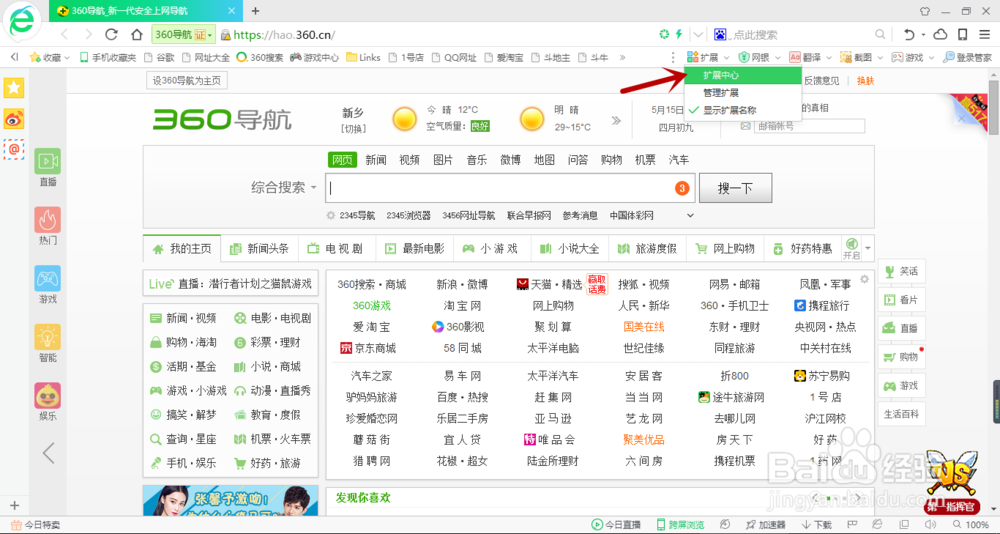Switch to 视频 search tab
Viewport: 1000px width, 534px height.
click(x=409, y=160)
